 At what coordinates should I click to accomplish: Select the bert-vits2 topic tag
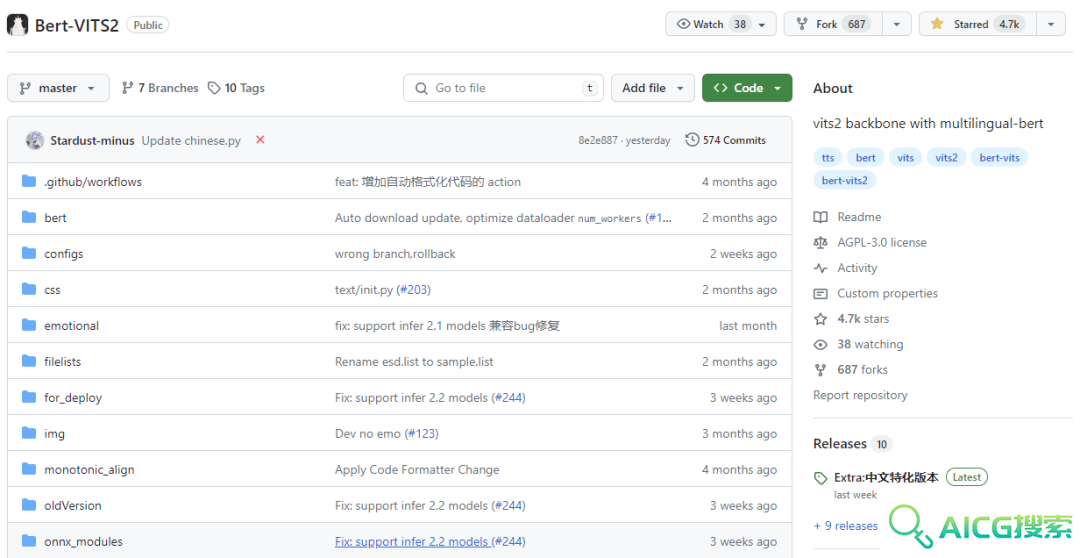[x=844, y=180]
